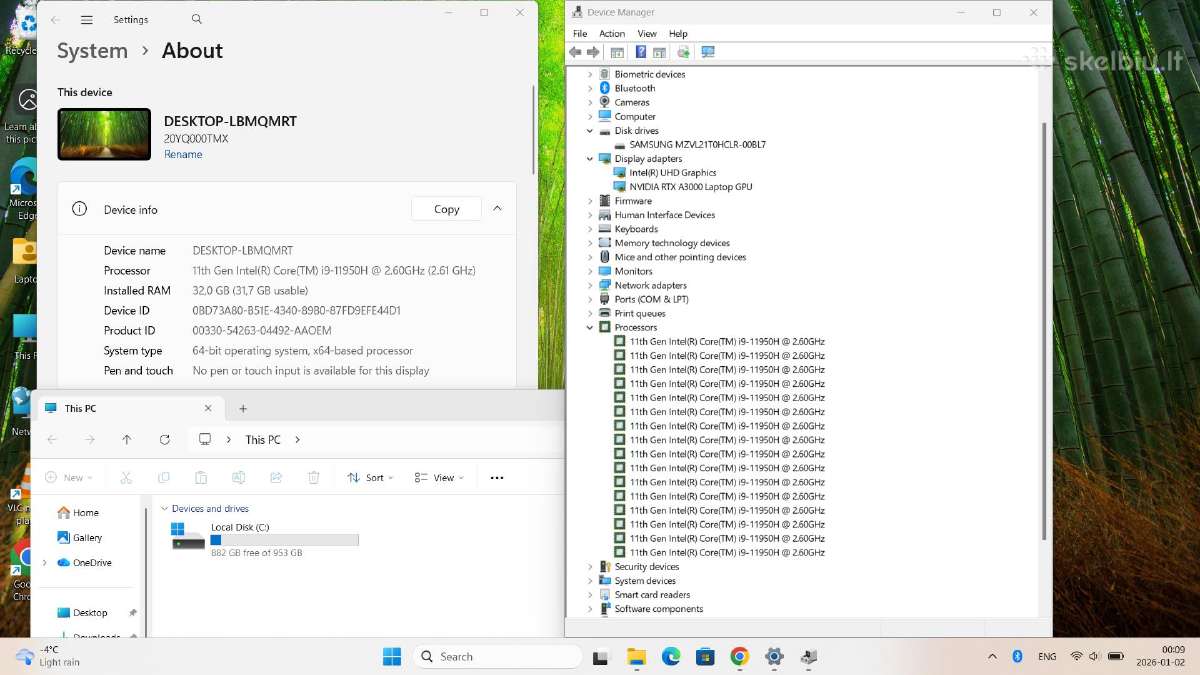Click the Cut scissors icon in File Explorer
1200x675 pixels.
pyautogui.click(x=126, y=478)
